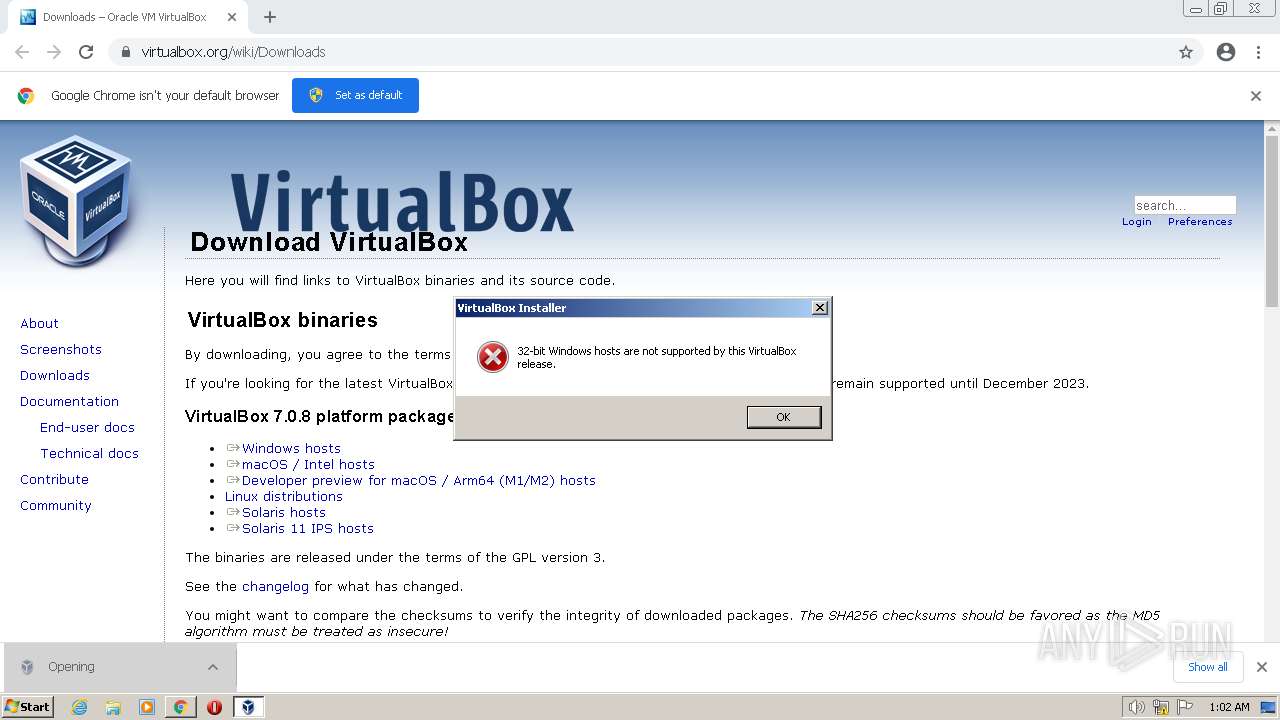Image resolution: width=1280 pixels, height=720 pixels.
Task: Click the red error icon in dialog
Action: pos(492,357)
